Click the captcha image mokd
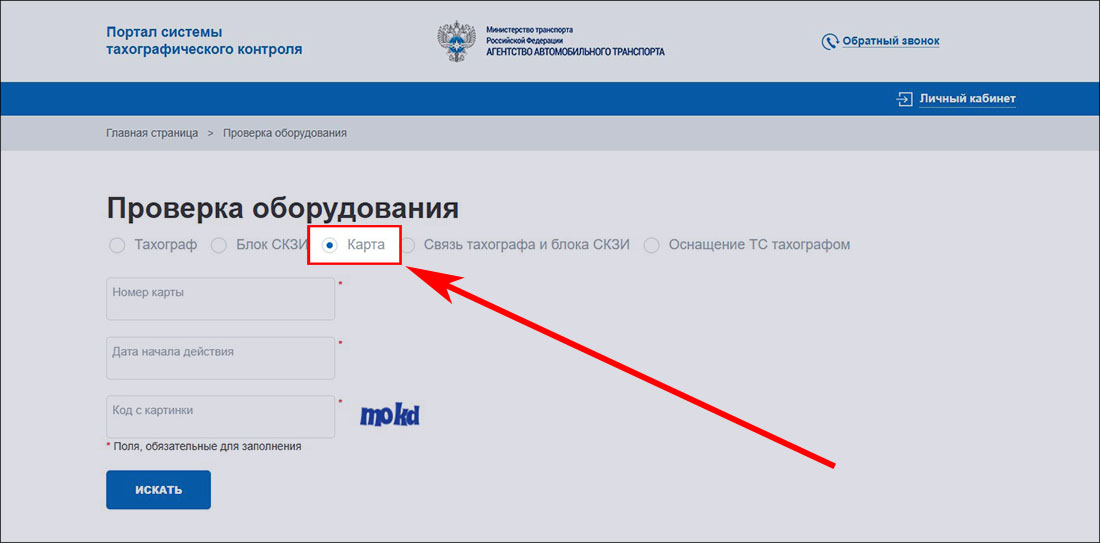The height and width of the screenshot is (543, 1100). coord(389,415)
